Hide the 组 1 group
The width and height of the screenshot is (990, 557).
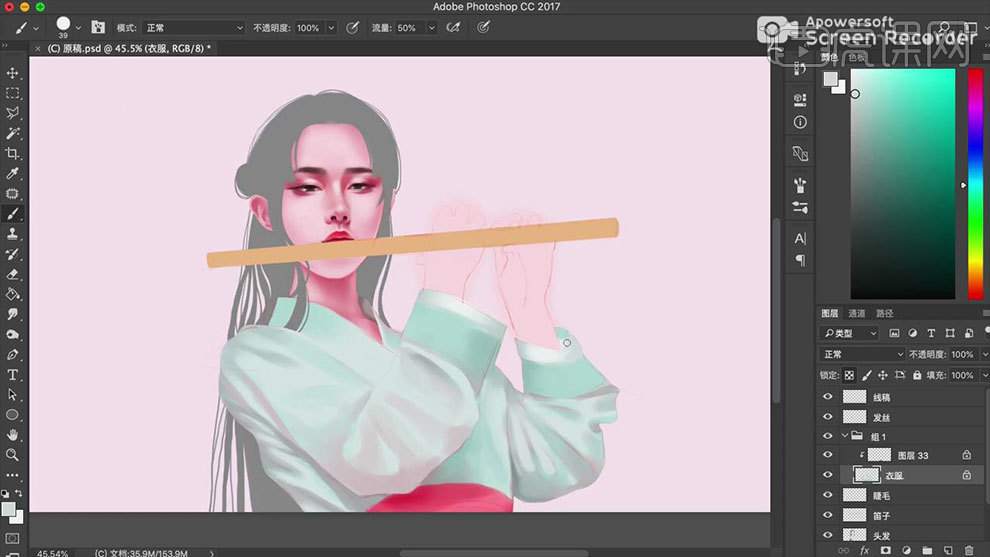coord(828,436)
